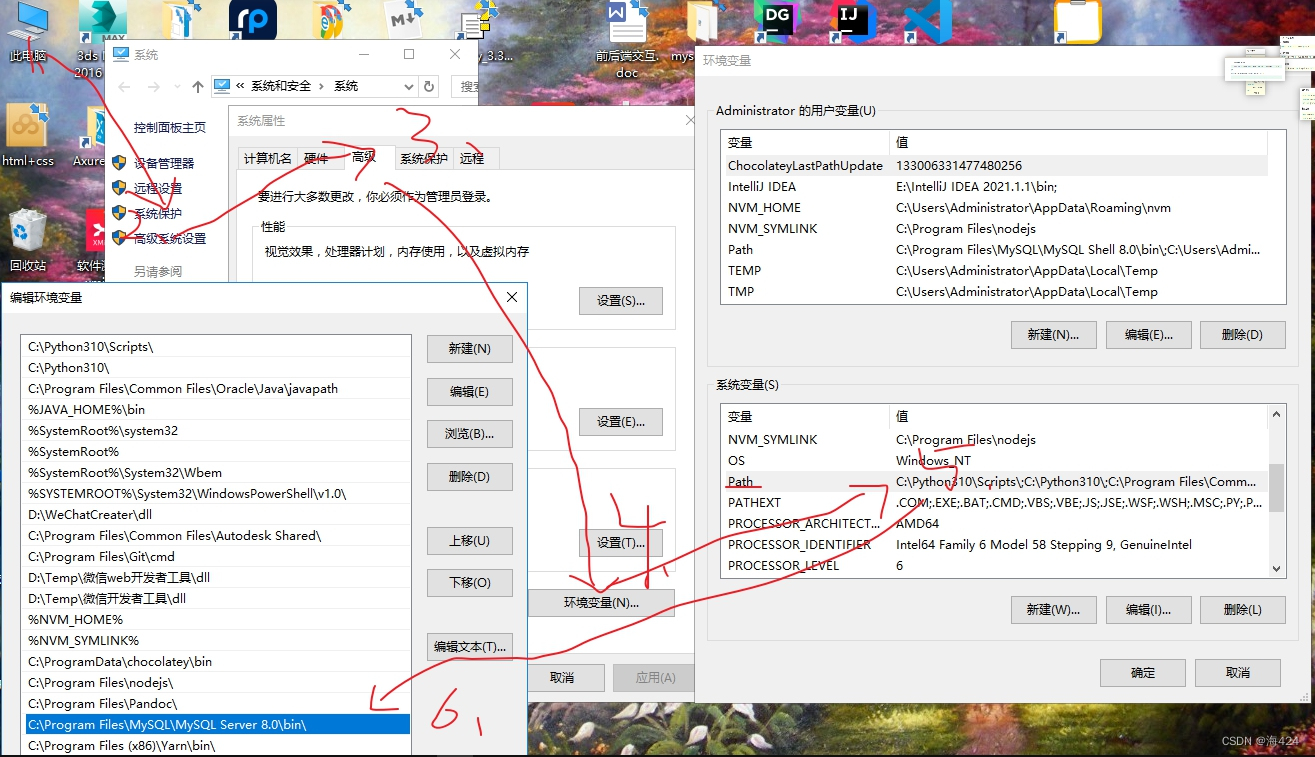
Task: Click 性能 设置(S)... button
Action: pos(621,300)
